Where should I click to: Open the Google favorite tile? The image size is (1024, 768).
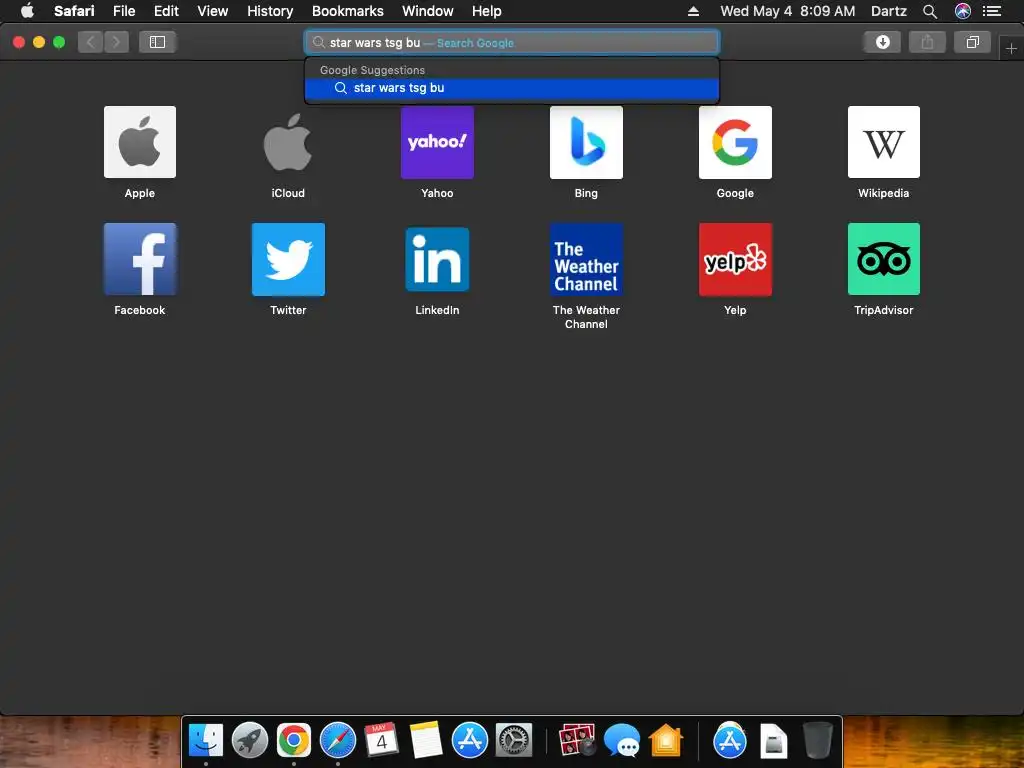click(x=735, y=142)
